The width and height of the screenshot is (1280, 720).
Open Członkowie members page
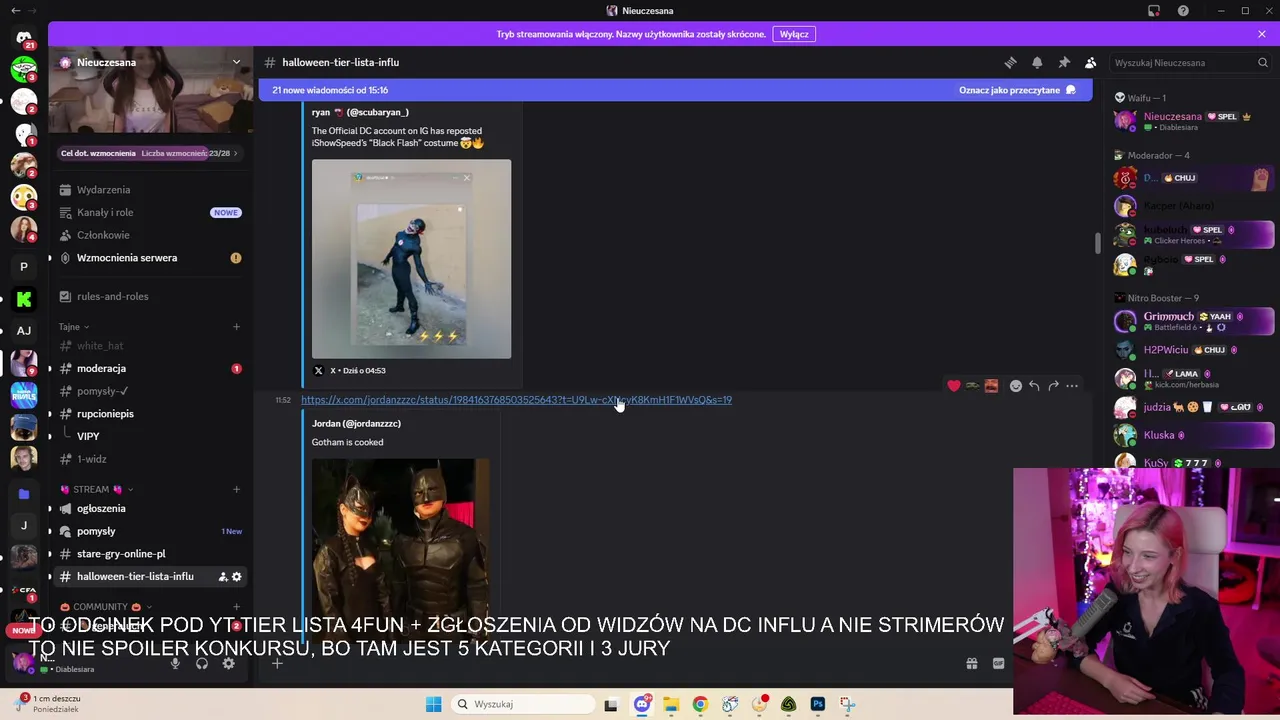click(150, 235)
